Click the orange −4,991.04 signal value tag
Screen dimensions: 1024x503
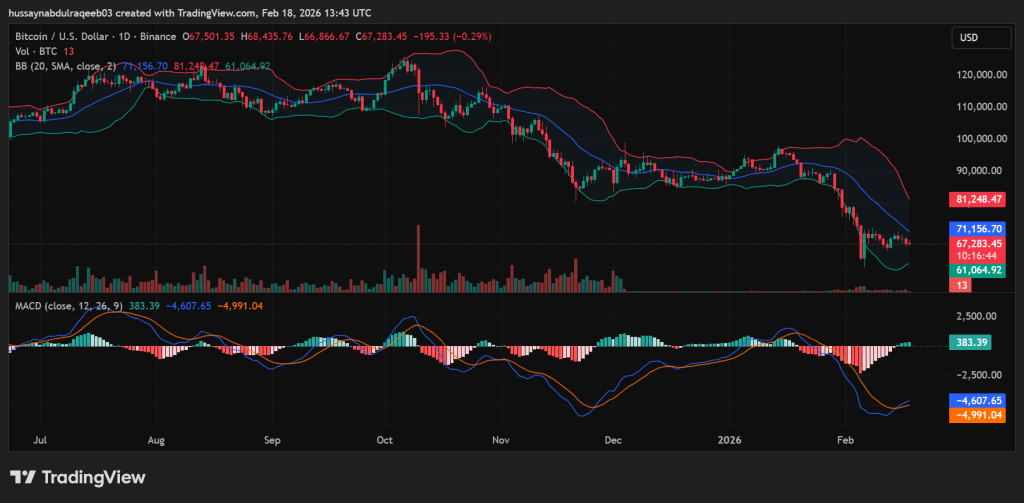977,413
